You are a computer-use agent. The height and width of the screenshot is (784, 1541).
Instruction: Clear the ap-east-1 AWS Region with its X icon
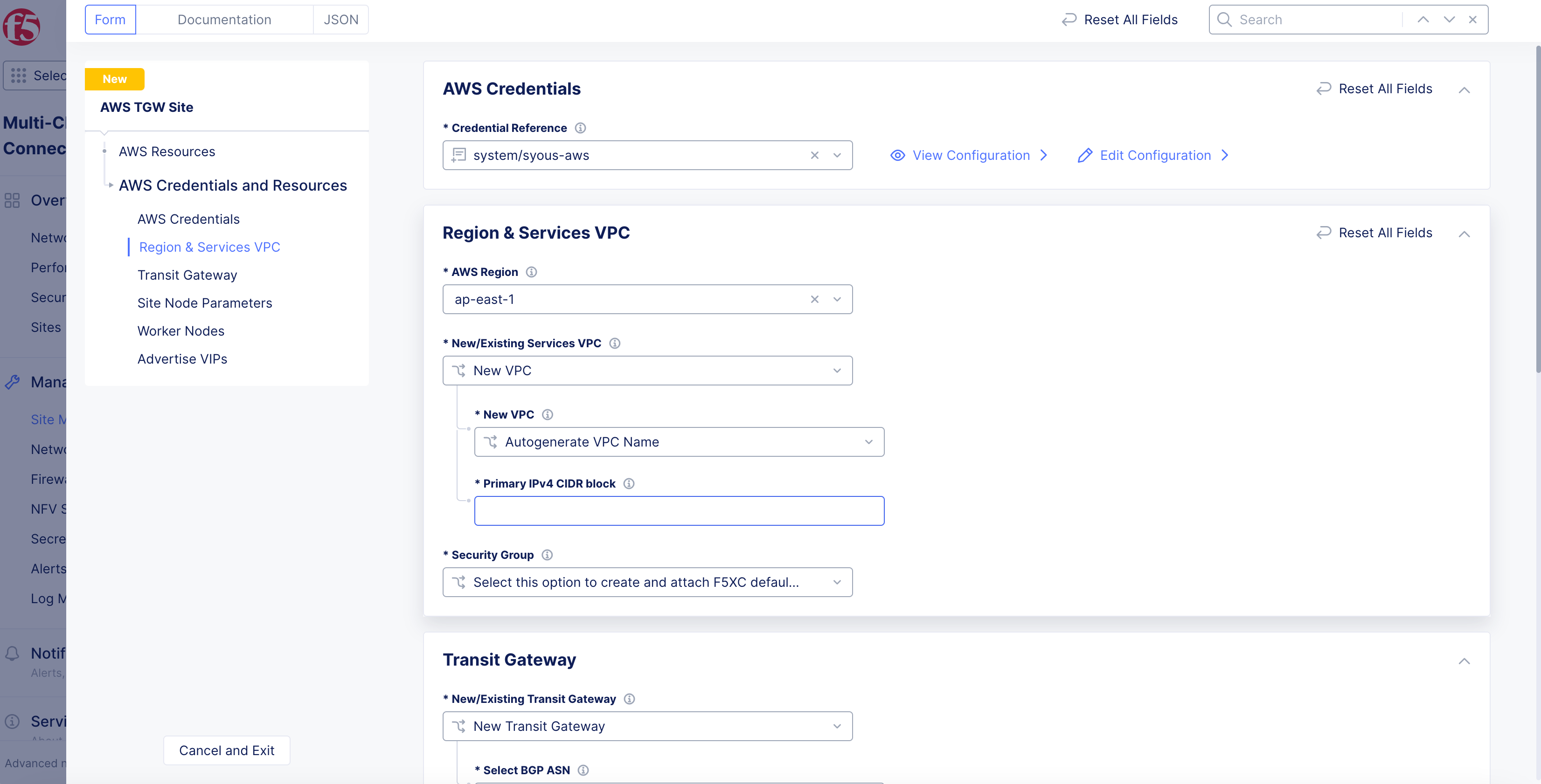(x=814, y=299)
